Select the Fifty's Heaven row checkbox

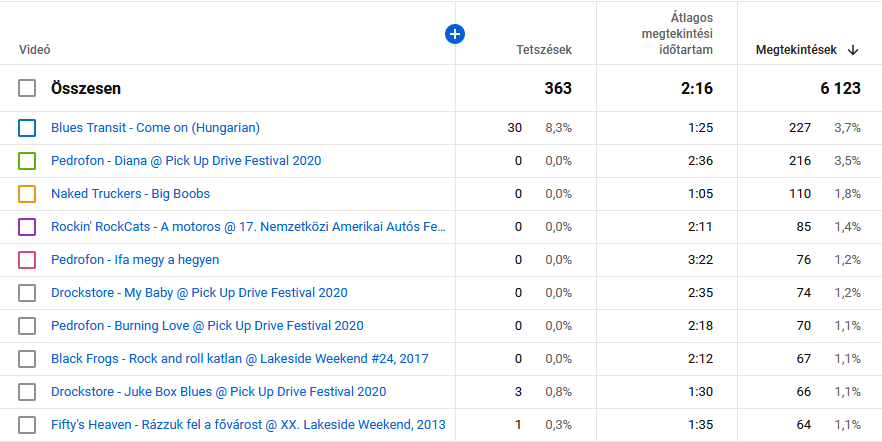tap(27, 425)
